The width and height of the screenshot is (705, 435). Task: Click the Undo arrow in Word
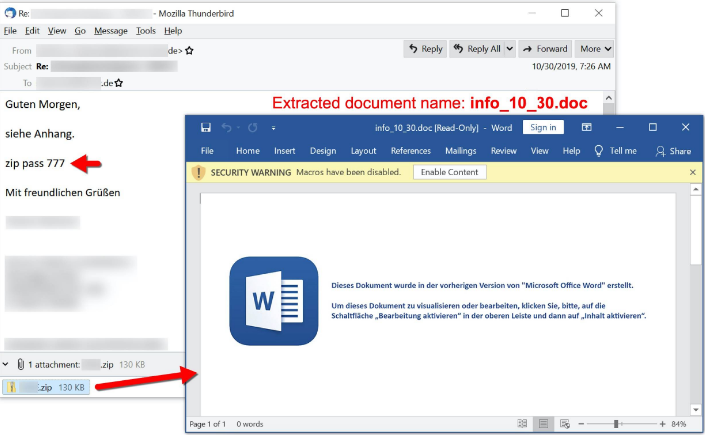[x=227, y=128]
